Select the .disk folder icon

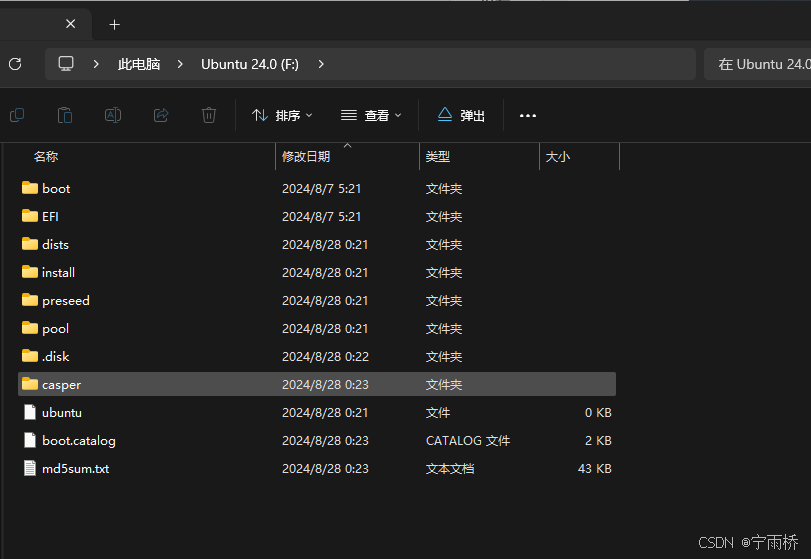(x=30, y=356)
